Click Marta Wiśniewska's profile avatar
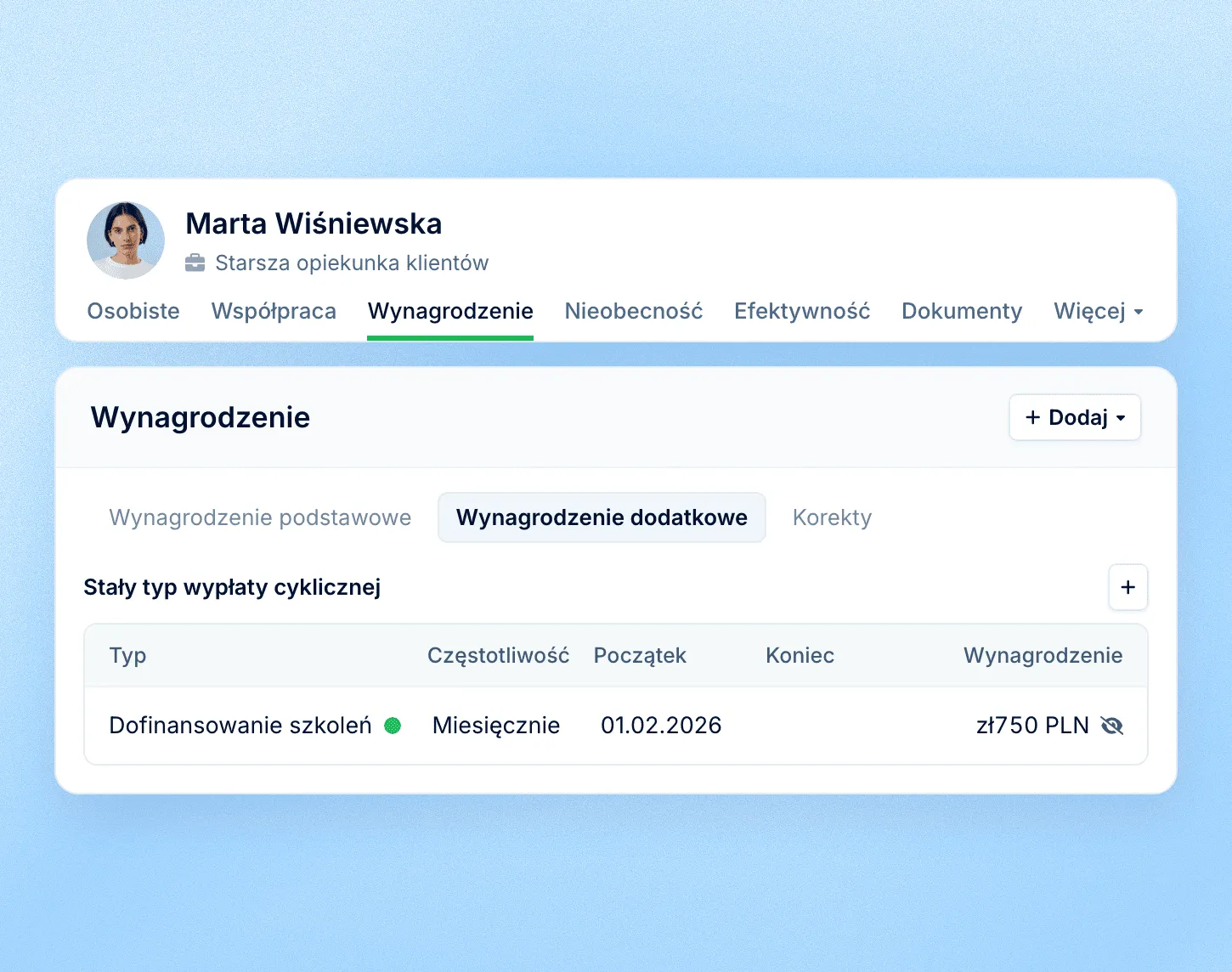The height and width of the screenshot is (972, 1232). click(126, 240)
